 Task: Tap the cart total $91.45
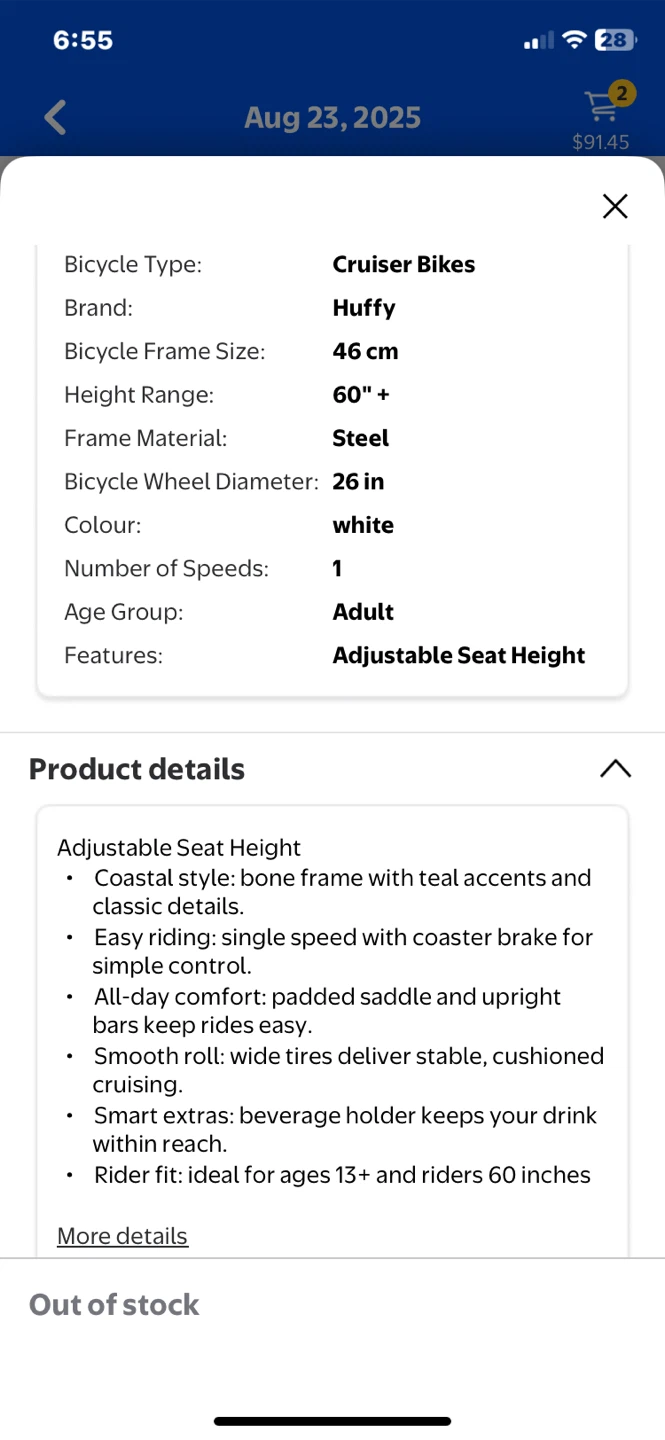coord(600,142)
